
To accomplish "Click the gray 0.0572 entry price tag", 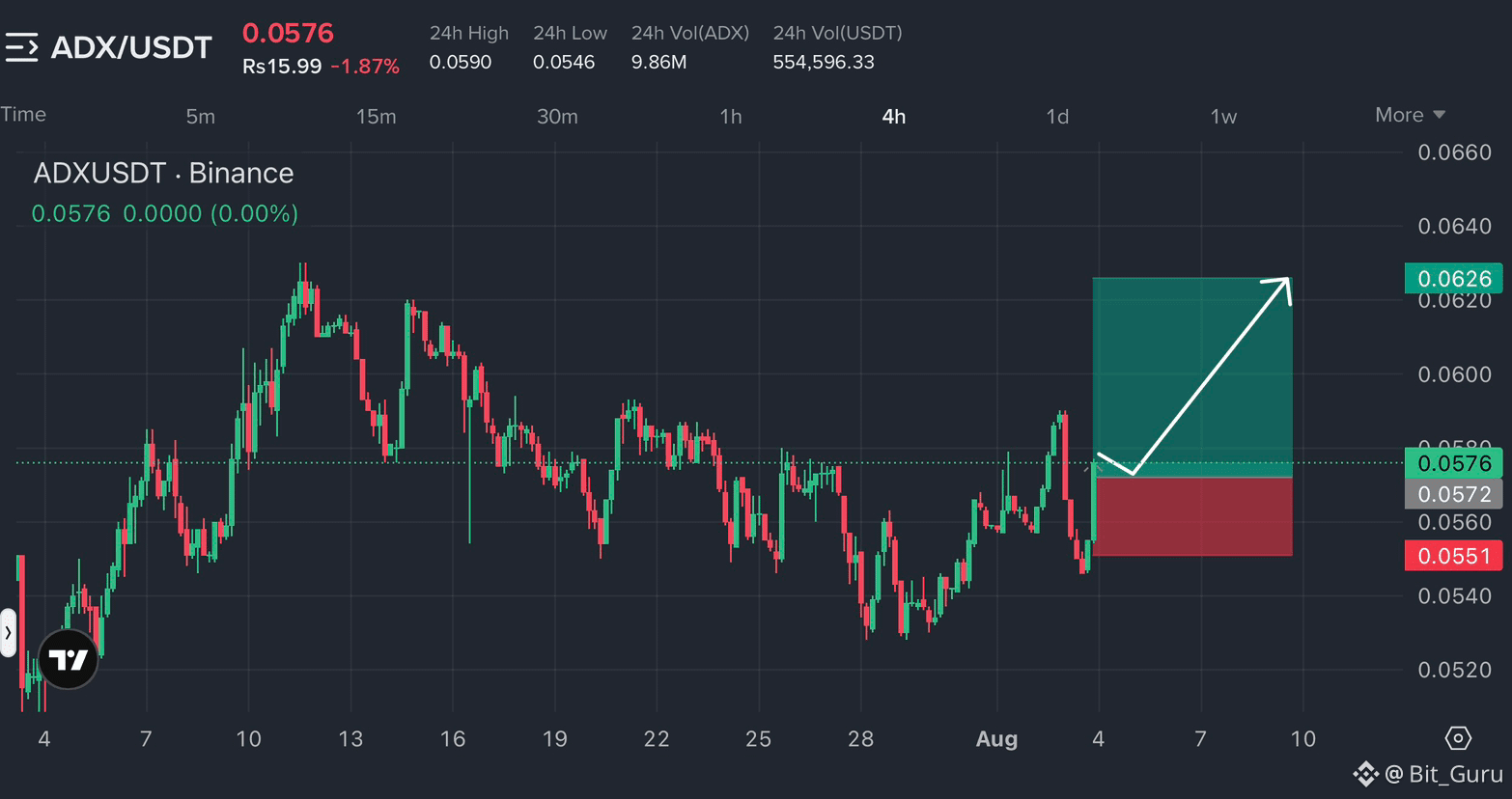I will coord(1453,494).
